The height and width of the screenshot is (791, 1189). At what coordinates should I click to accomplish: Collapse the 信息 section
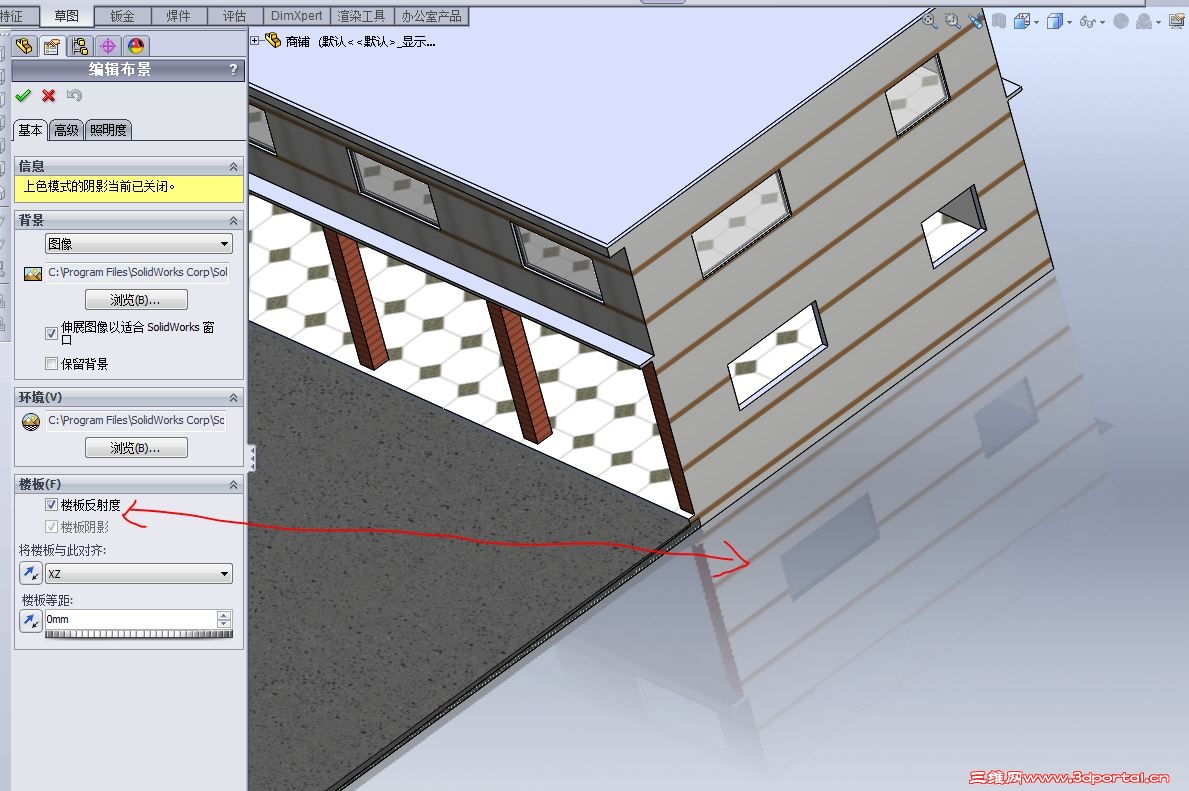pyautogui.click(x=234, y=166)
